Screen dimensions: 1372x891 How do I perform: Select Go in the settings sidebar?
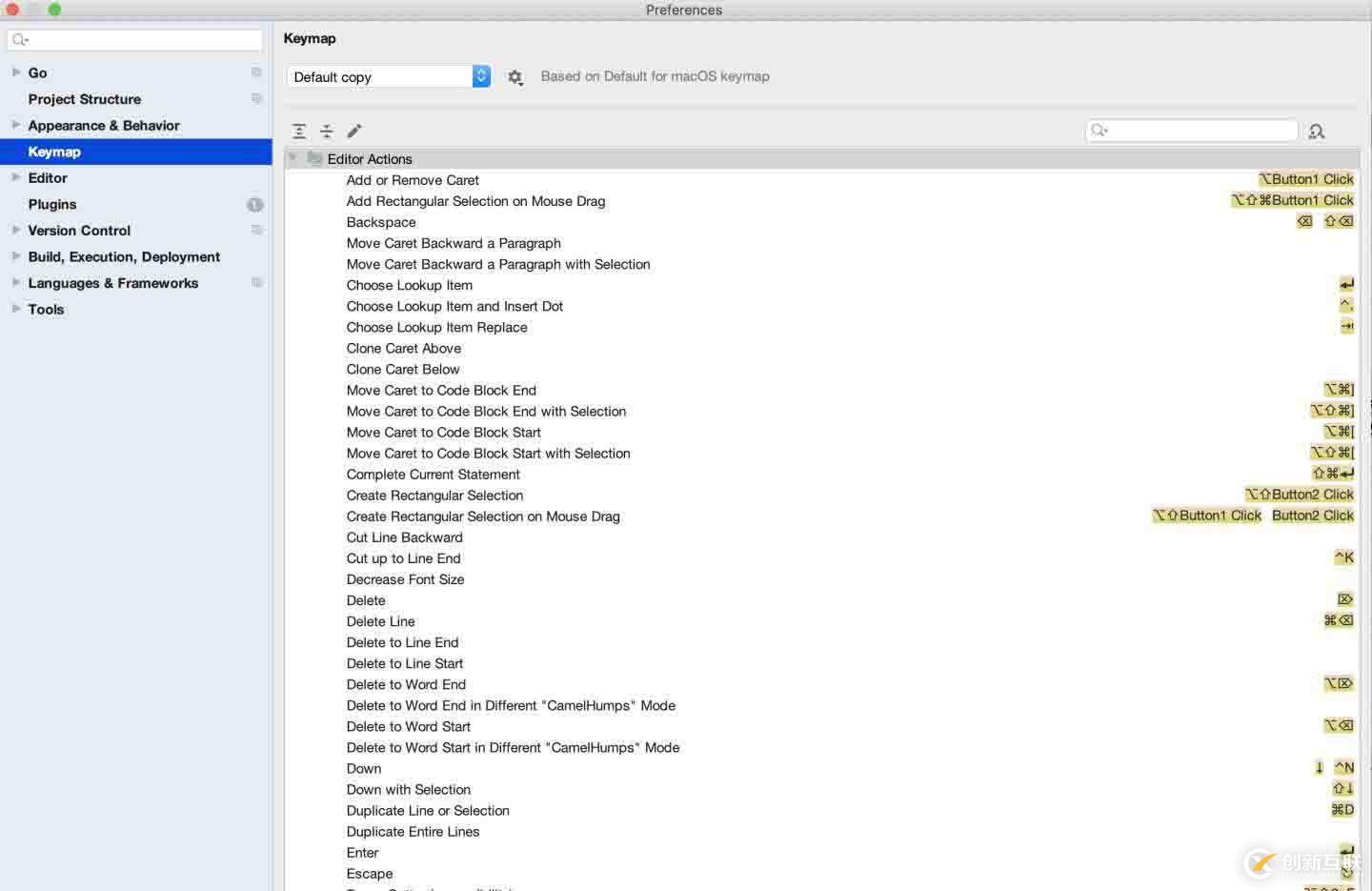coord(37,72)
